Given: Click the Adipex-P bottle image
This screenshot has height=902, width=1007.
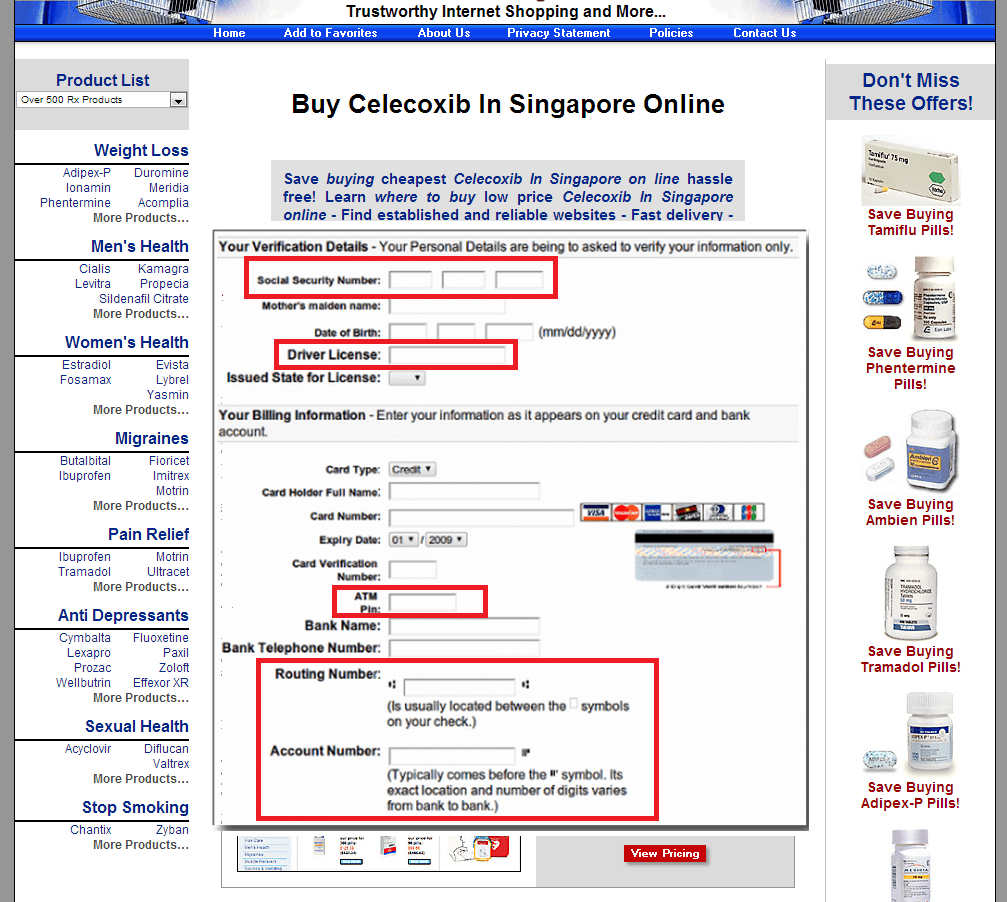Looking at the screenshot, I should tap(910, 733).
